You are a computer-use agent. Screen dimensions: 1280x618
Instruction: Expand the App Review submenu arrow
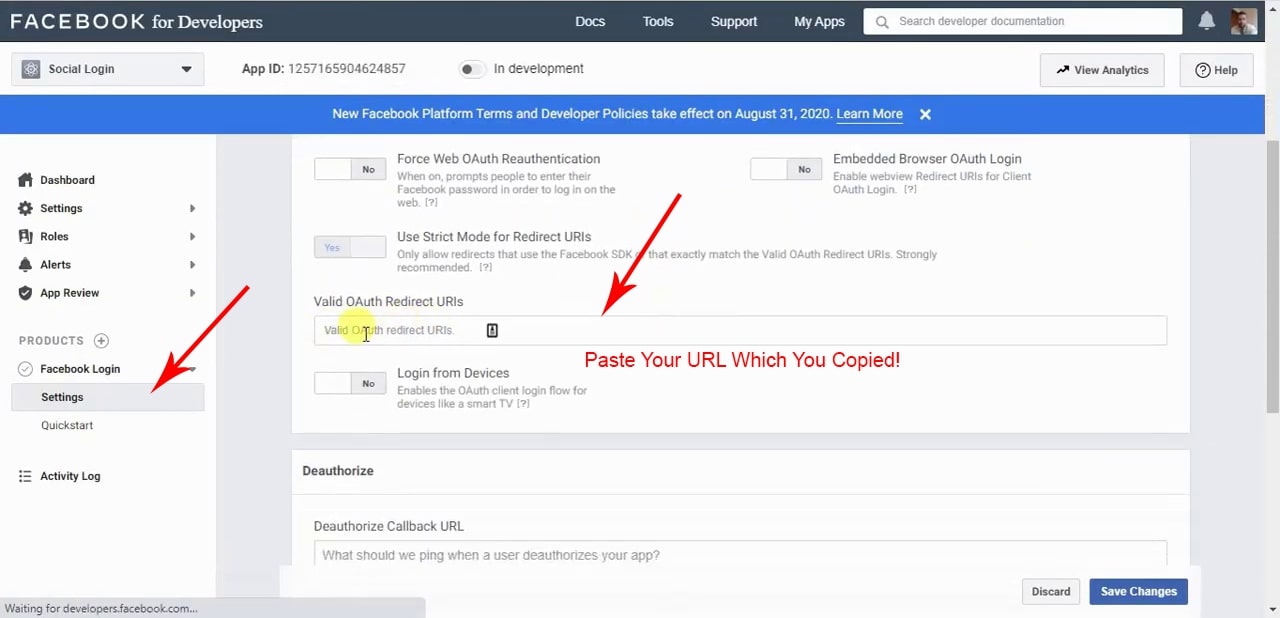[192, 293]
